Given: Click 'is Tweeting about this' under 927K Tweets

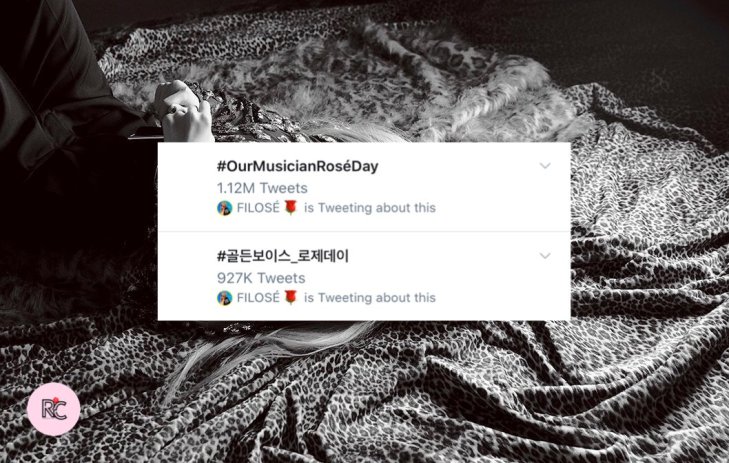Looking at the screenshot, I should pyautogui.click(x=370, y=298).
